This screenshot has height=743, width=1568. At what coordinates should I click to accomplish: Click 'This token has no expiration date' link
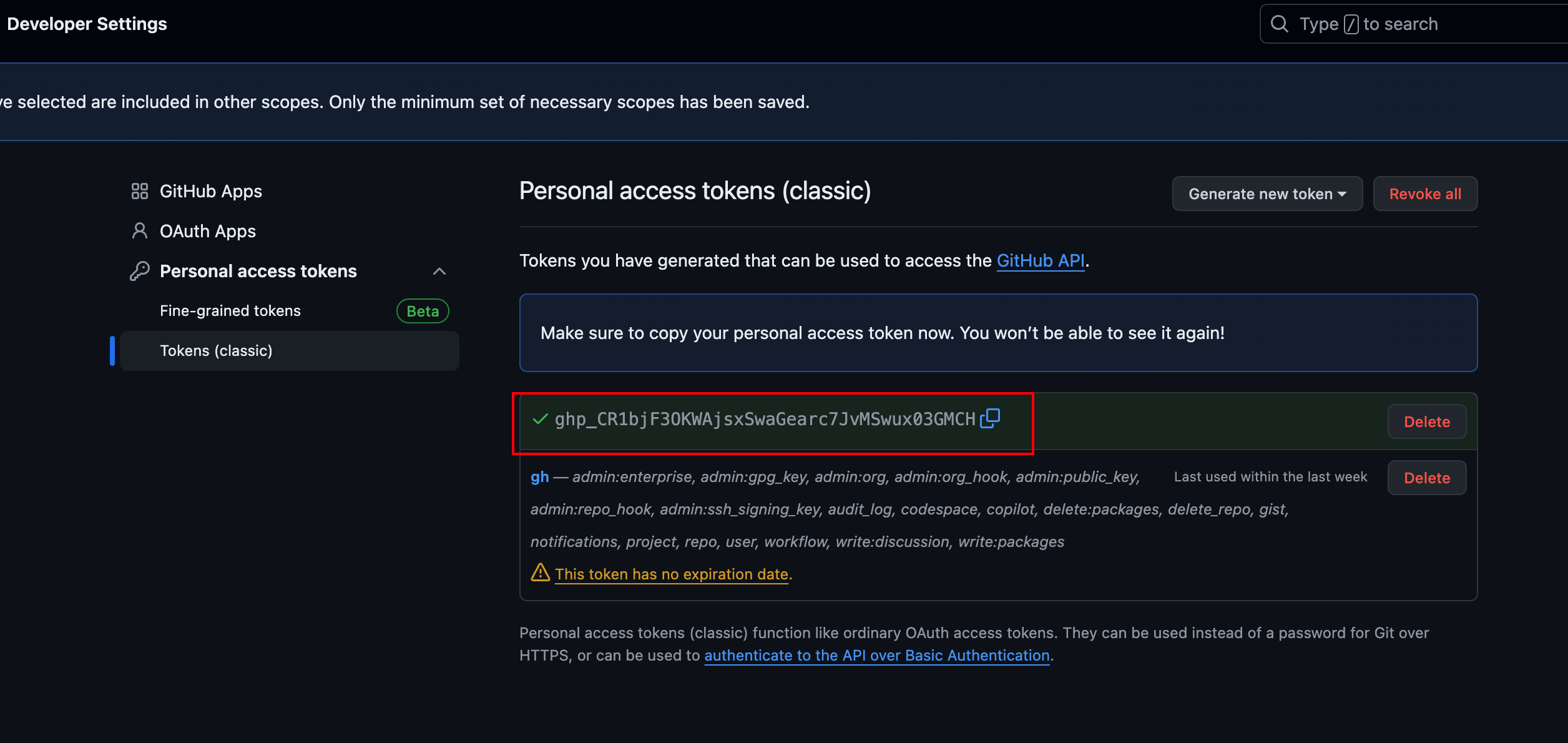coord(671,574)
